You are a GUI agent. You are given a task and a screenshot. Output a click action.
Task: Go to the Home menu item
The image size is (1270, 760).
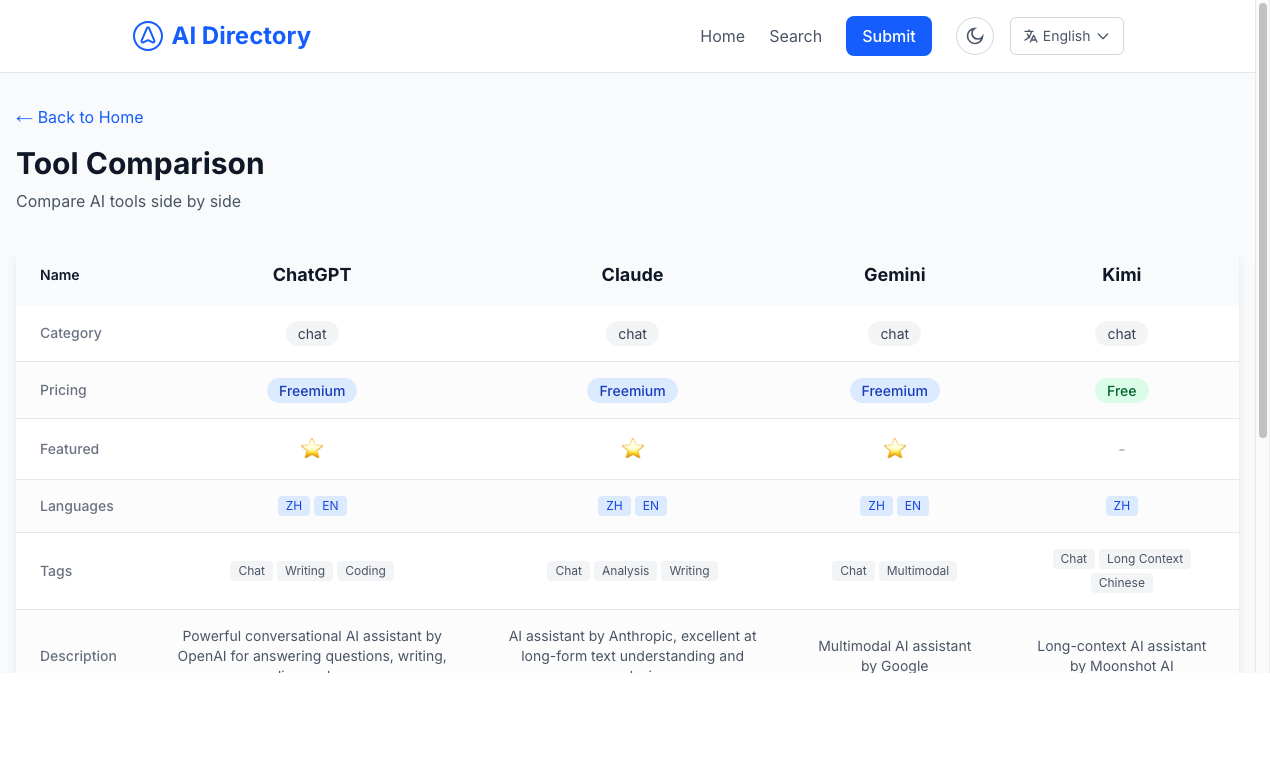point(722,36)
